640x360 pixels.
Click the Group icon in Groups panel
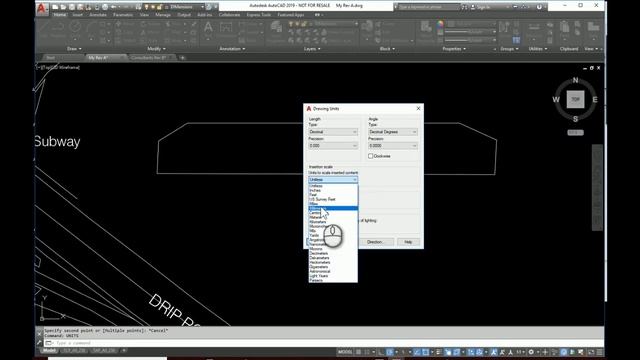click(x=504, y=28)
